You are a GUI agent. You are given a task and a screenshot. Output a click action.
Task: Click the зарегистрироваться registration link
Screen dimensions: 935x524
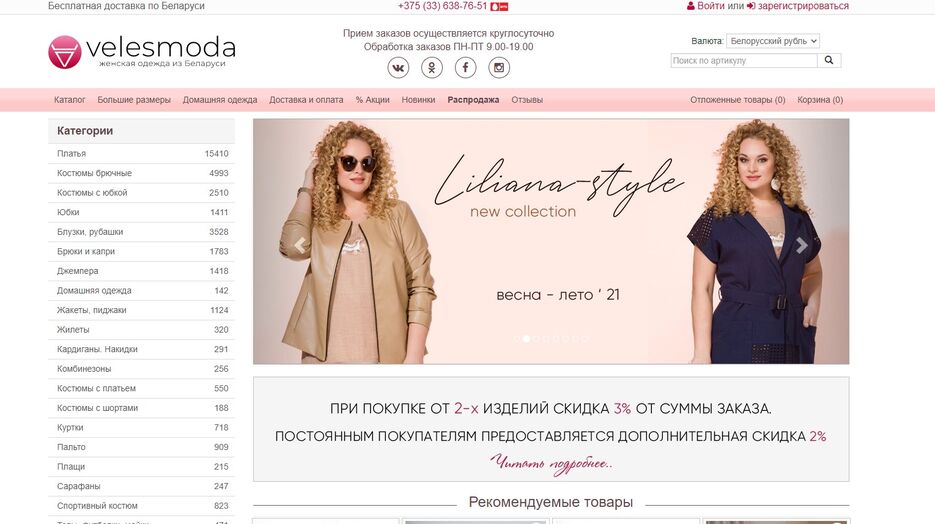(x=803, y=6)
